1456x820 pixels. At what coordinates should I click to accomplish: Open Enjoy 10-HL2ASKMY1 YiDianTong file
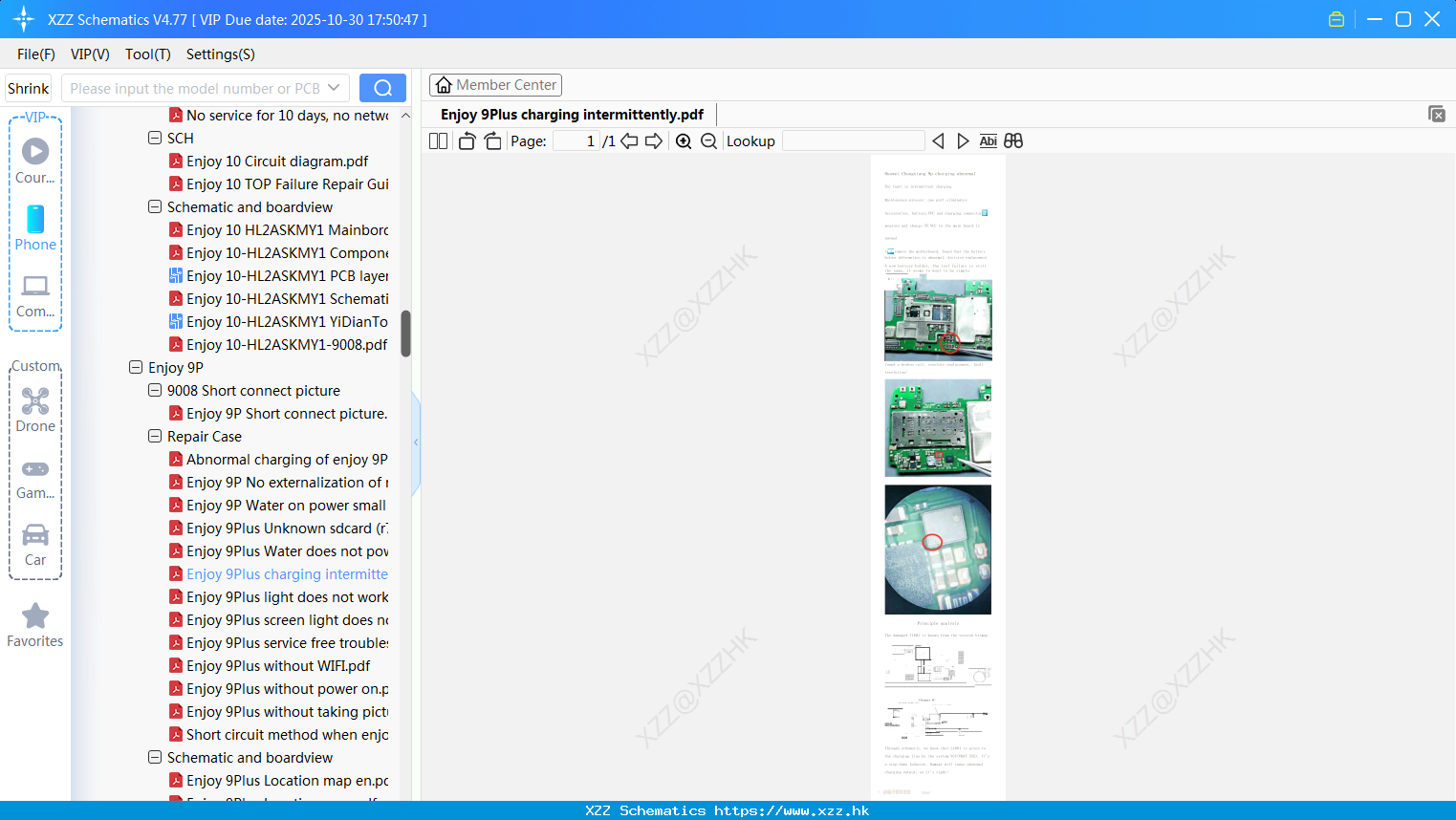(x=279, y=321)
